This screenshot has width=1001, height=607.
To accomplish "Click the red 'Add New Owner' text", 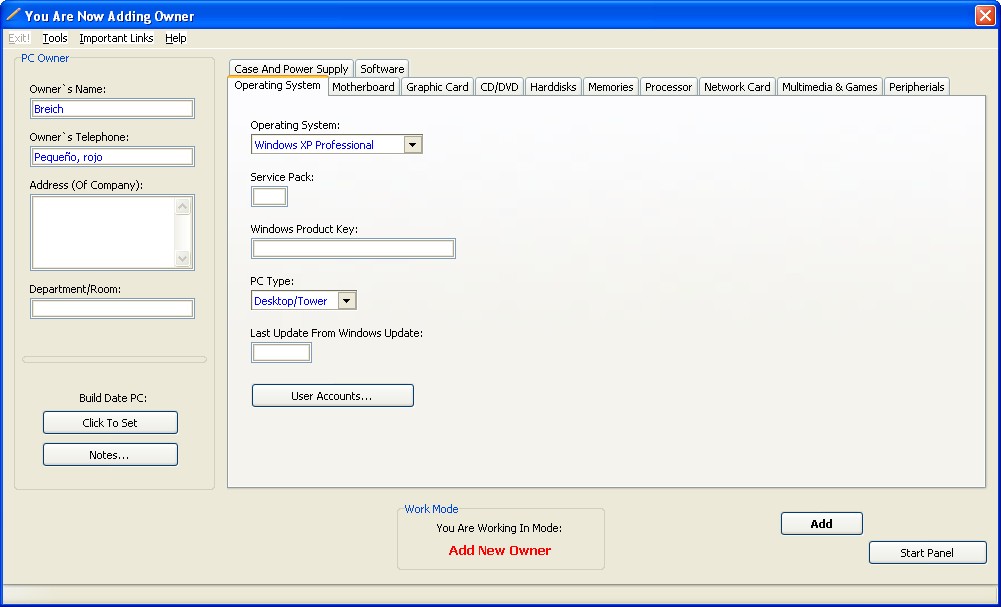I will point(500,550).
